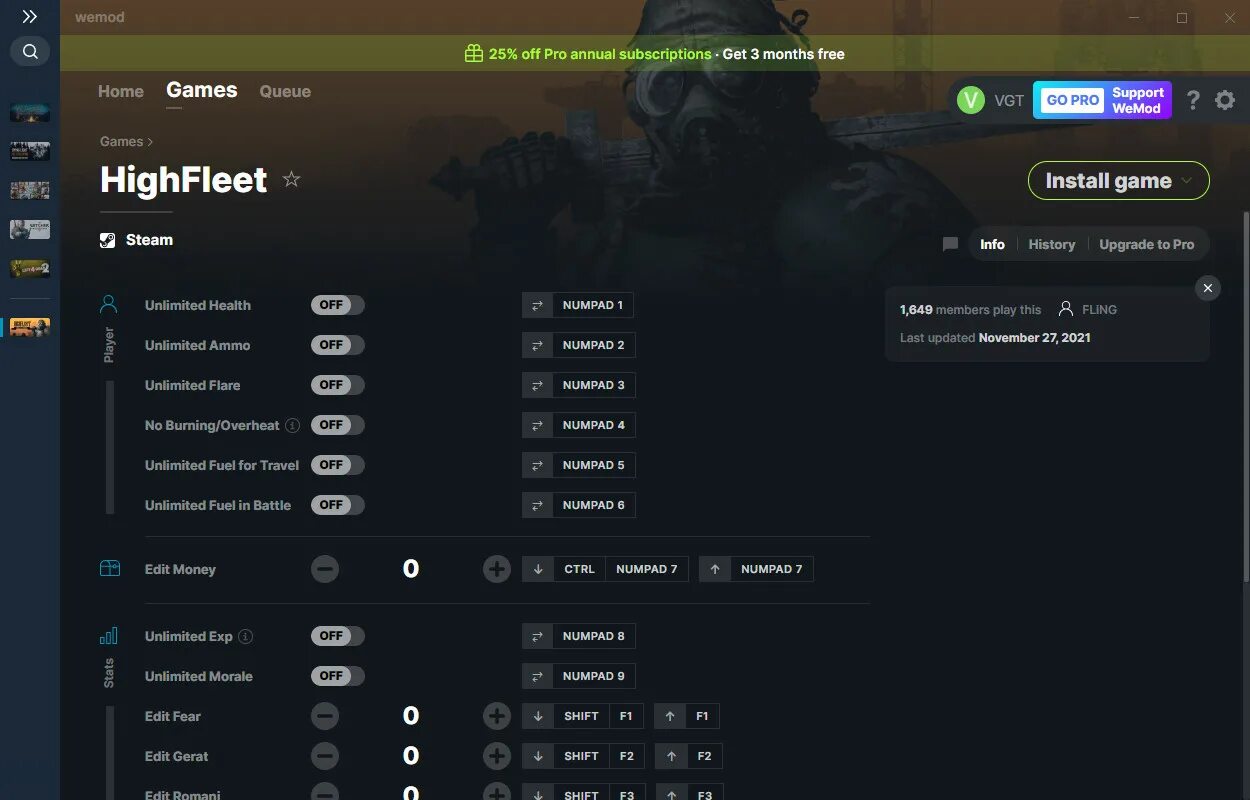1250x800 pixels.
Task: Decrease Edit Fear with minus button
Action: [x=324, y=716]
